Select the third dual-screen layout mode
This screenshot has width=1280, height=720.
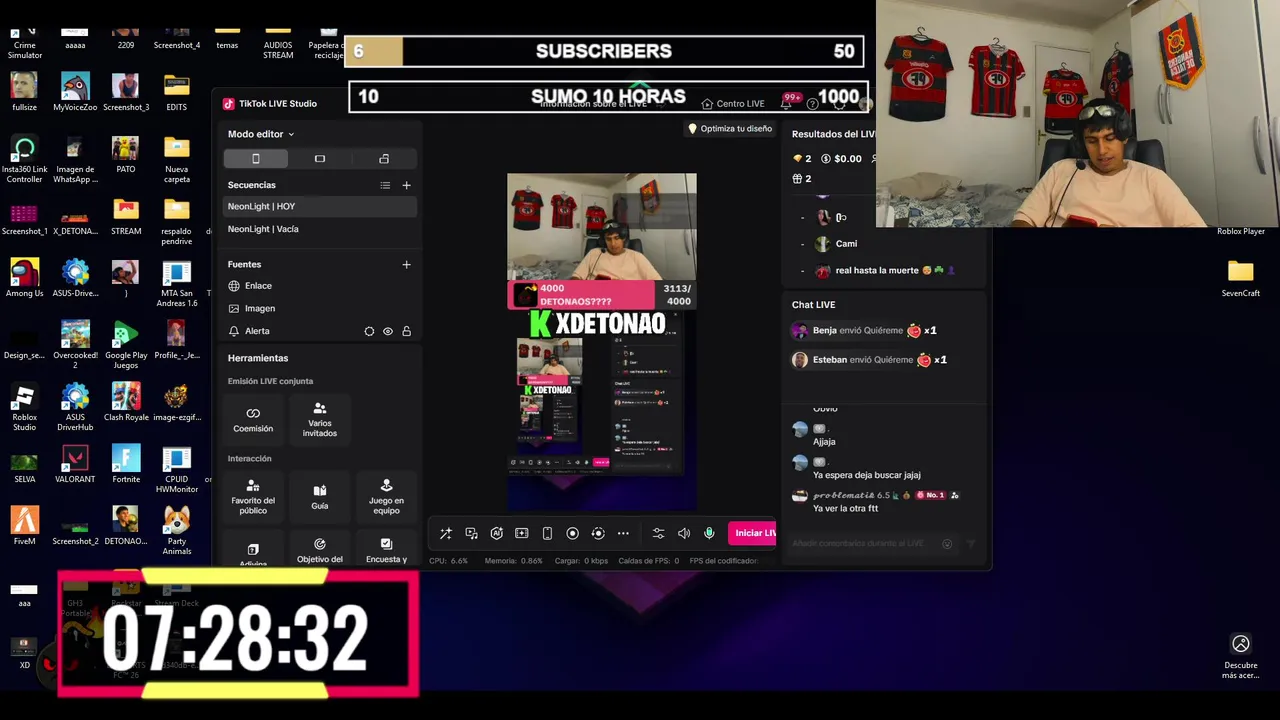coord(384,159)
